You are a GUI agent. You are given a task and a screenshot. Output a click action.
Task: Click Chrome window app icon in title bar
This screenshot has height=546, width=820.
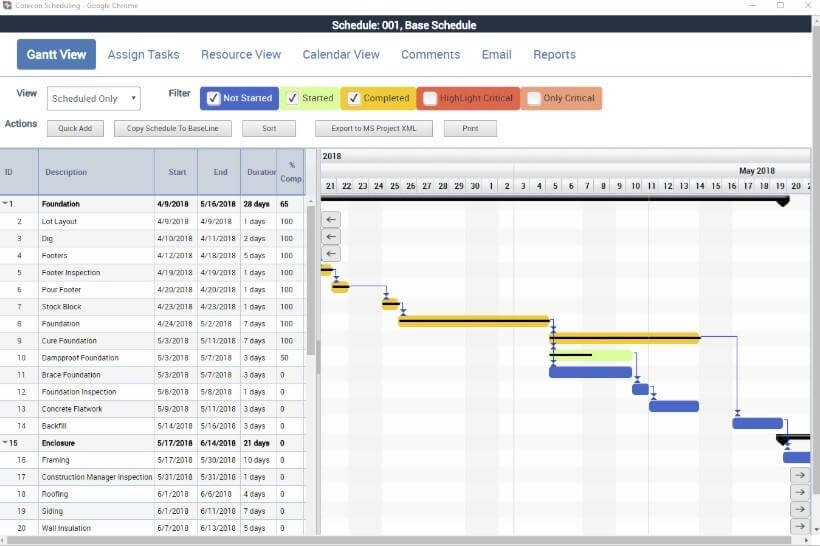pos(7,5)
